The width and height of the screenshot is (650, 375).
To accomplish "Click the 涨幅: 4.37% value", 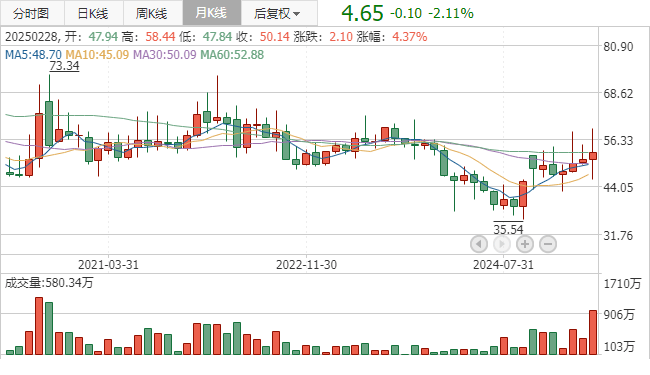I will 391,37.
